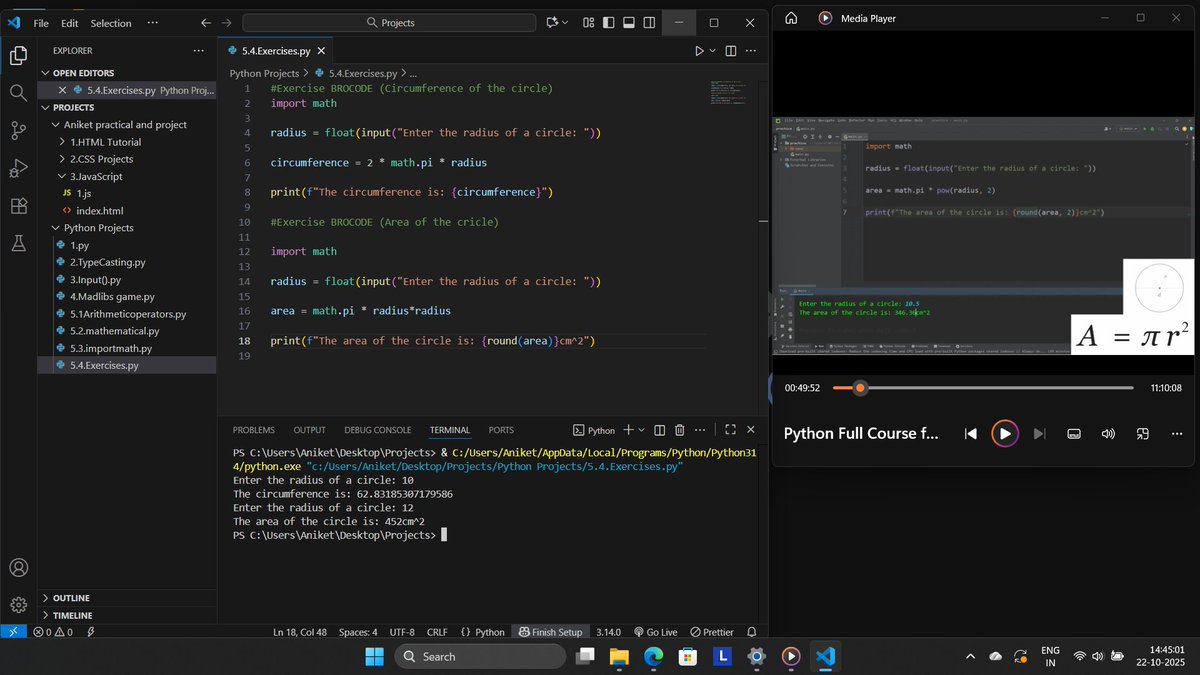
Task: Switch to the DEBUG CONSOLE tab
Action: click(x=378, y=430)
